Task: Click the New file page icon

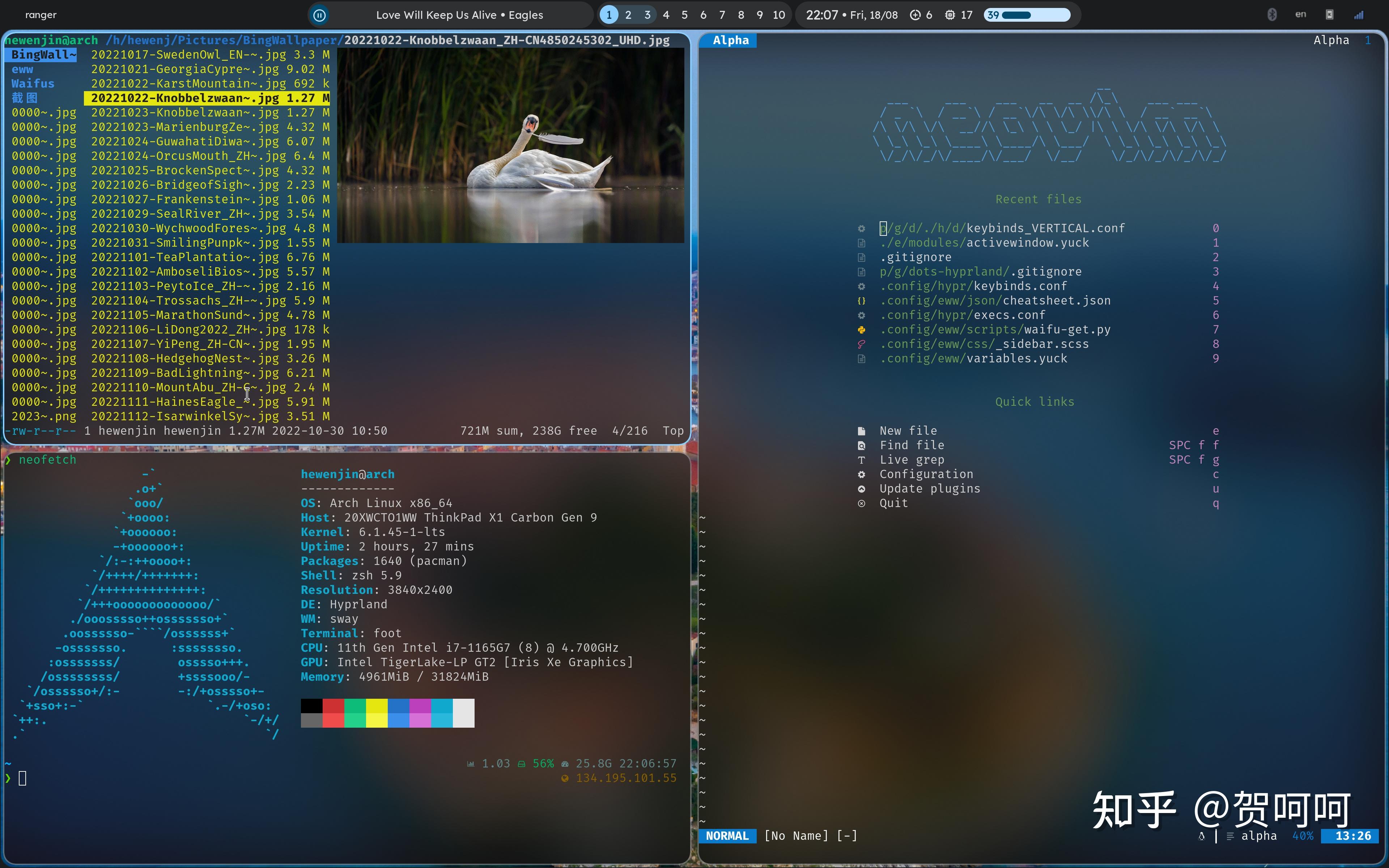Action: tap(861, 430)
